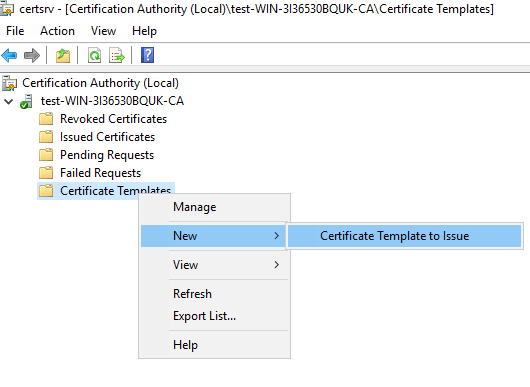Screen dimensions: 530x387
Task: Select the Failed Requests tree item
Action: coord(100,173)
